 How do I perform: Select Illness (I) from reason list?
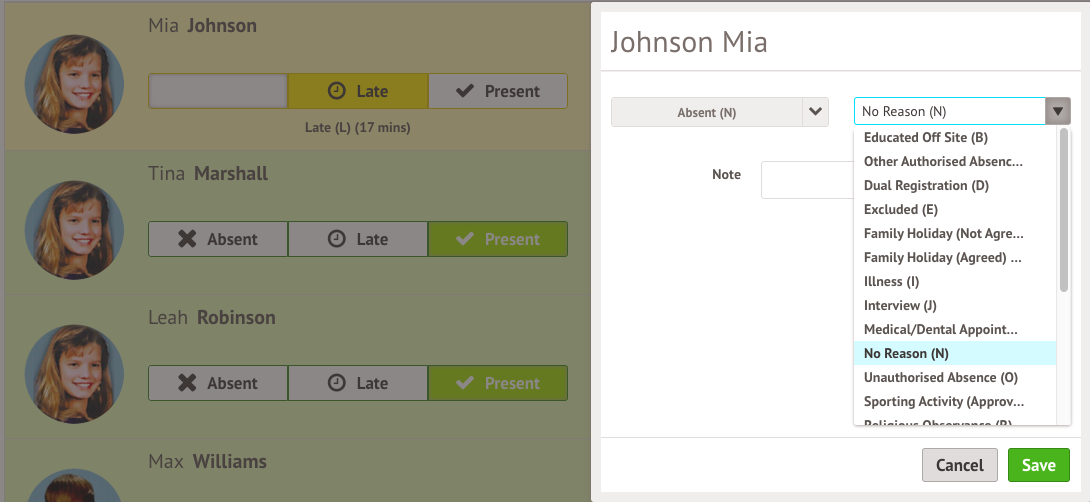coord(891,281)
